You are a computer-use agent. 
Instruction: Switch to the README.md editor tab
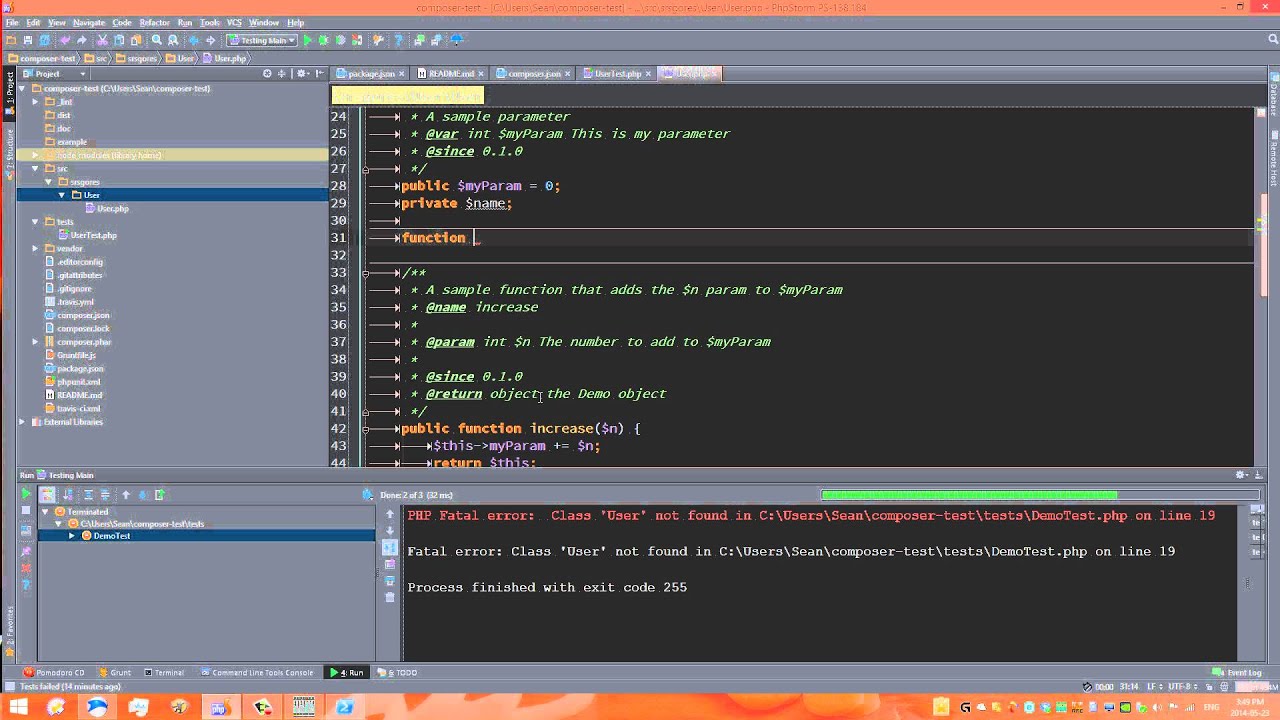pos(452,74)
